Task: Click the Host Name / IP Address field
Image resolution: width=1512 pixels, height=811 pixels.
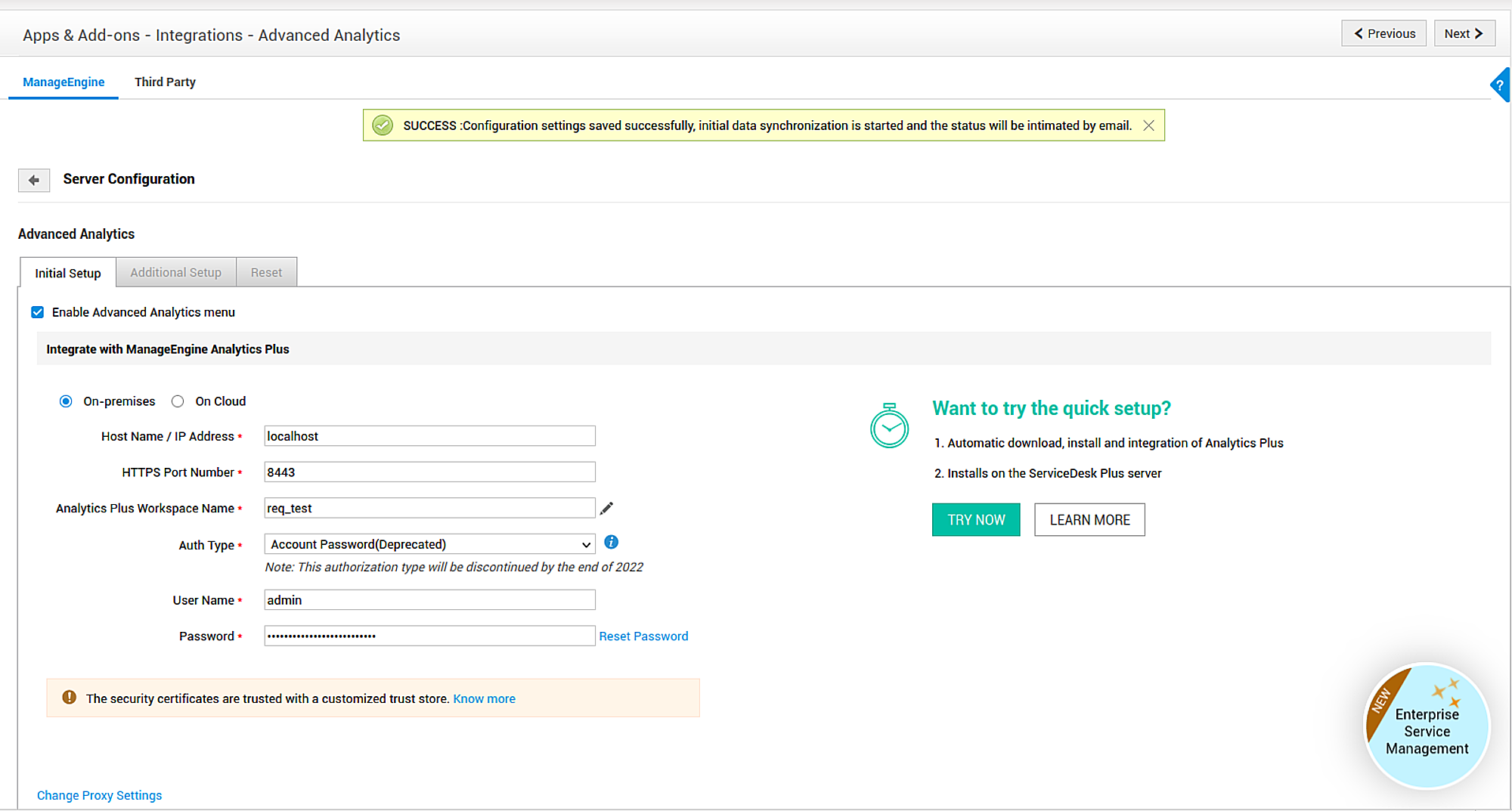Action: click(429, 436)
